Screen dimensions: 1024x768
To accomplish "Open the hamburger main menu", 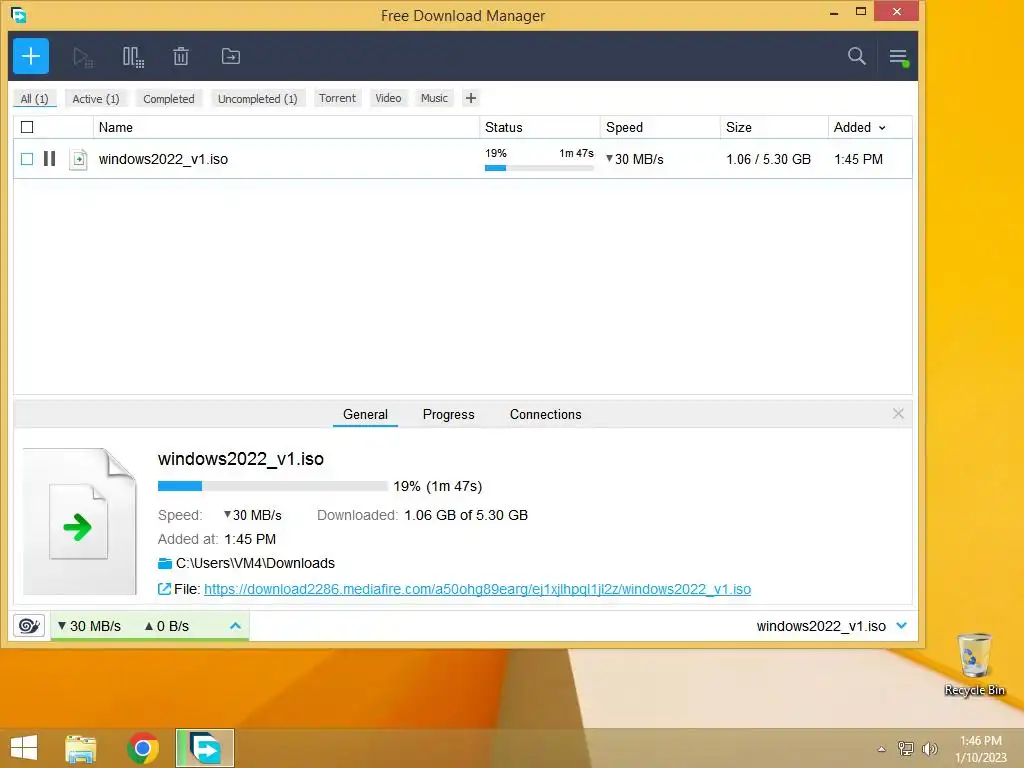I will 899,57.
